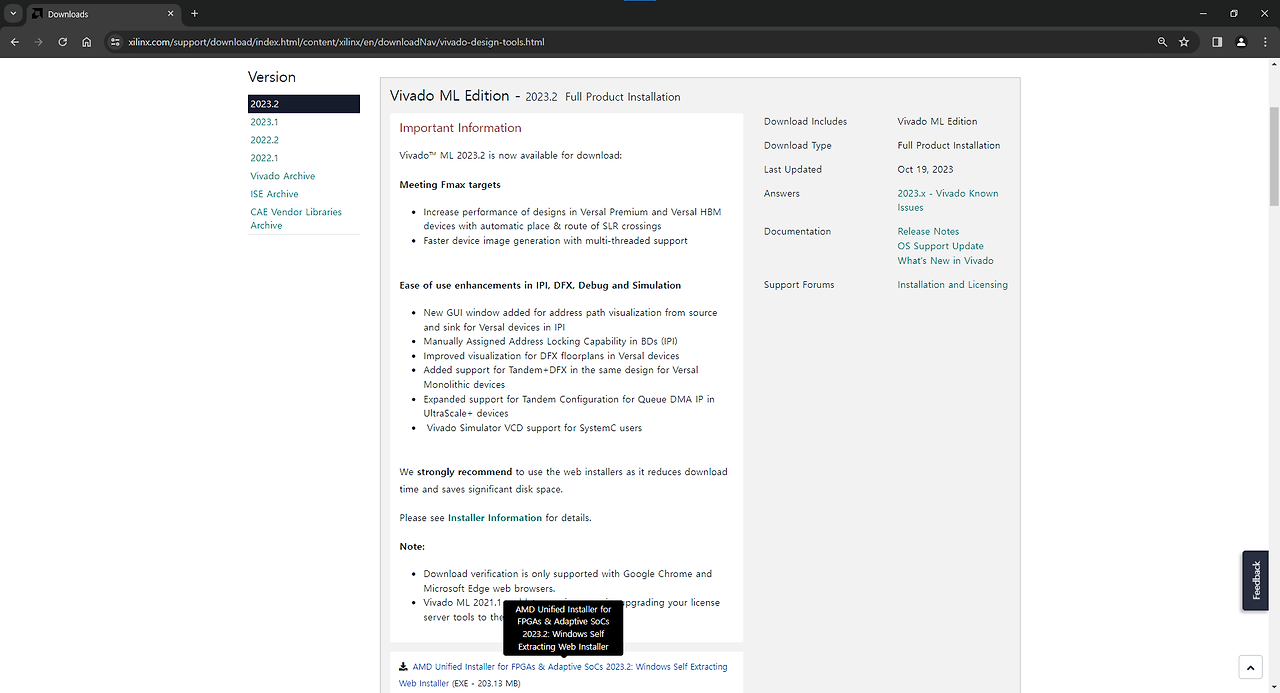Click the 'Support Forums' label

pos(799,285)
